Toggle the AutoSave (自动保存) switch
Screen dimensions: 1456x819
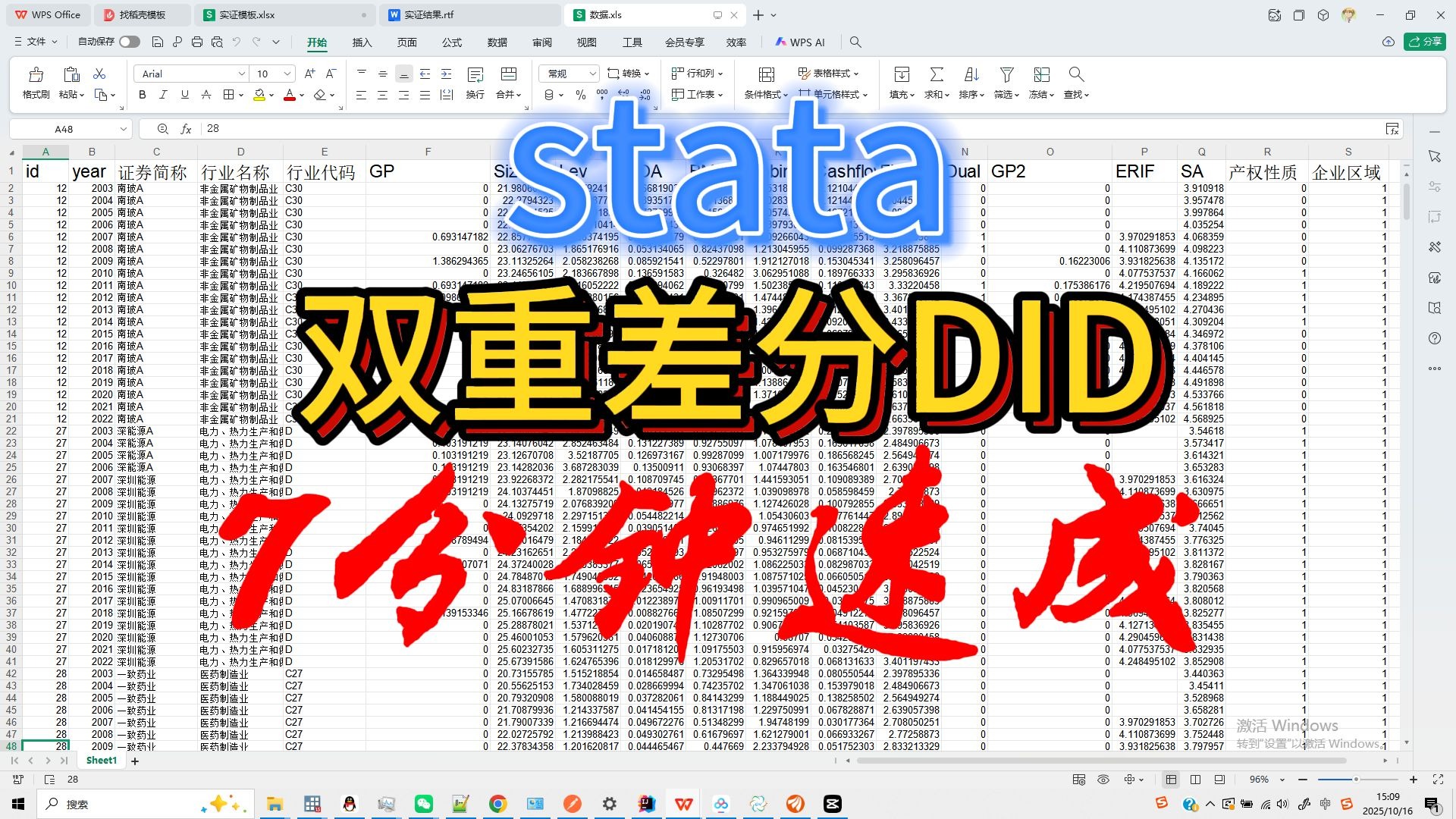pyautogui.click(x=129, y=42)
